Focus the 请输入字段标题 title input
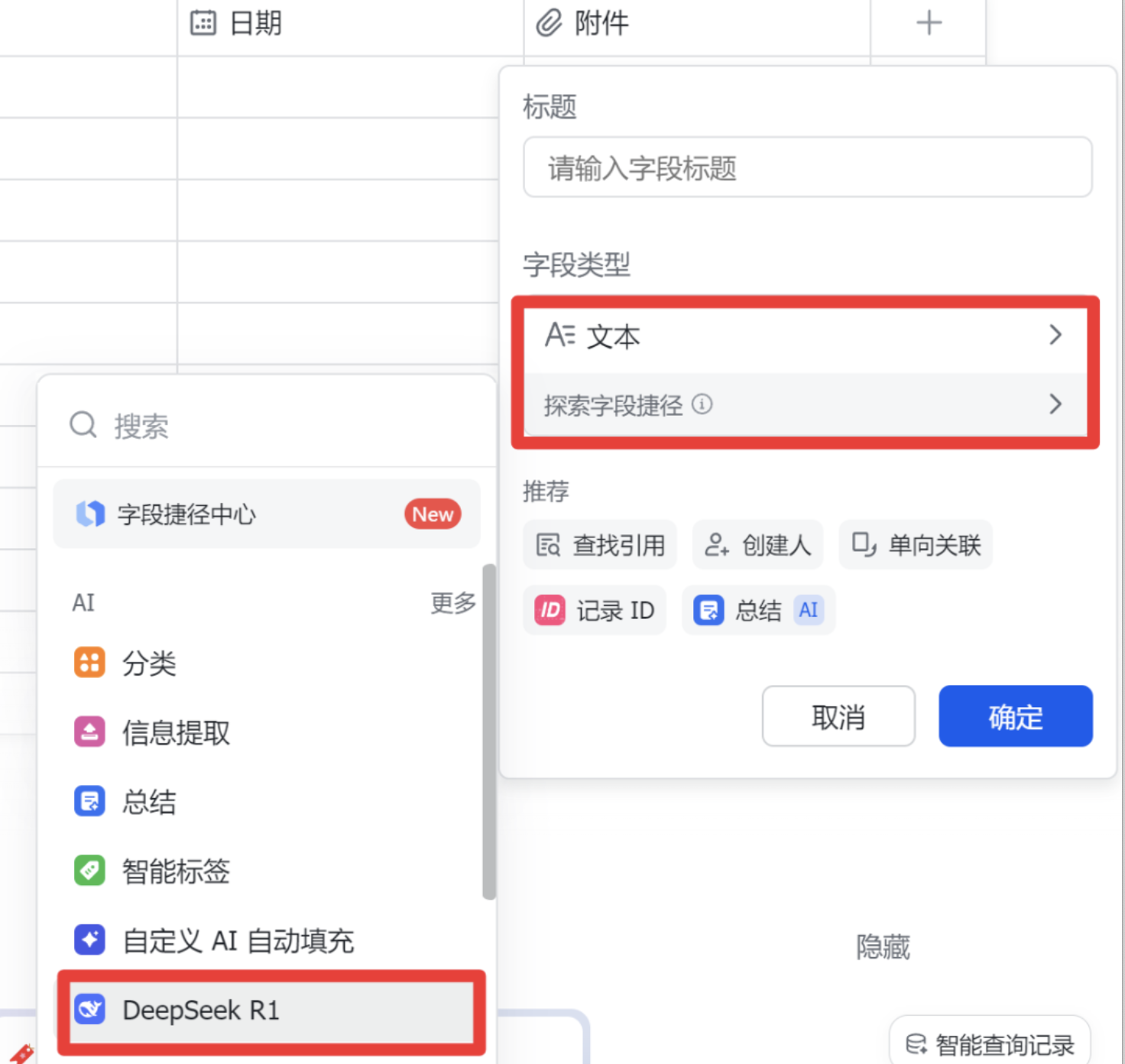This screenshot has width=1125, height=1064. click(x=807, y=167)
